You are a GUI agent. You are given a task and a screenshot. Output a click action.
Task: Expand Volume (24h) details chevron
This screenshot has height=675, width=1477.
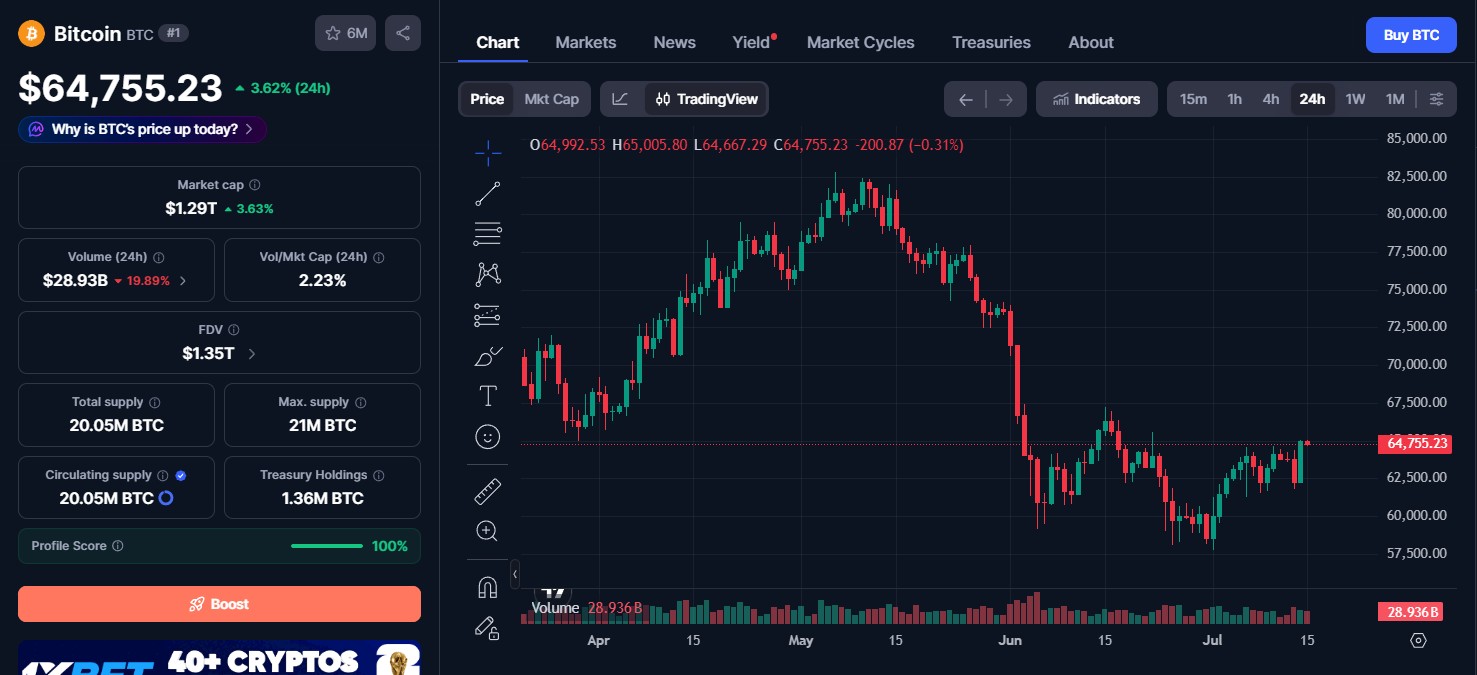tap(182, 281)
